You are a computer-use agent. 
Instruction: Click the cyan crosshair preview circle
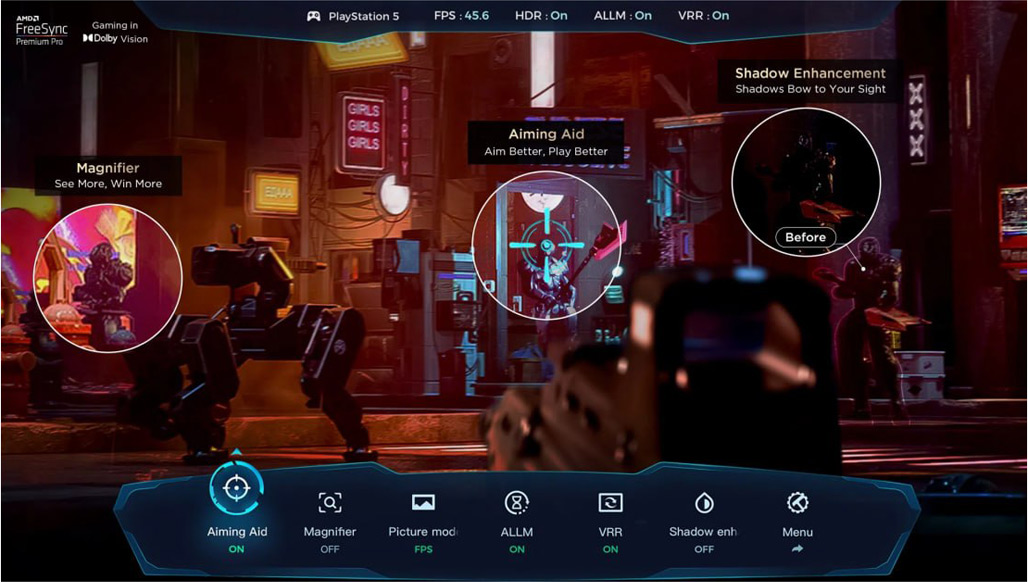(547, 246)
